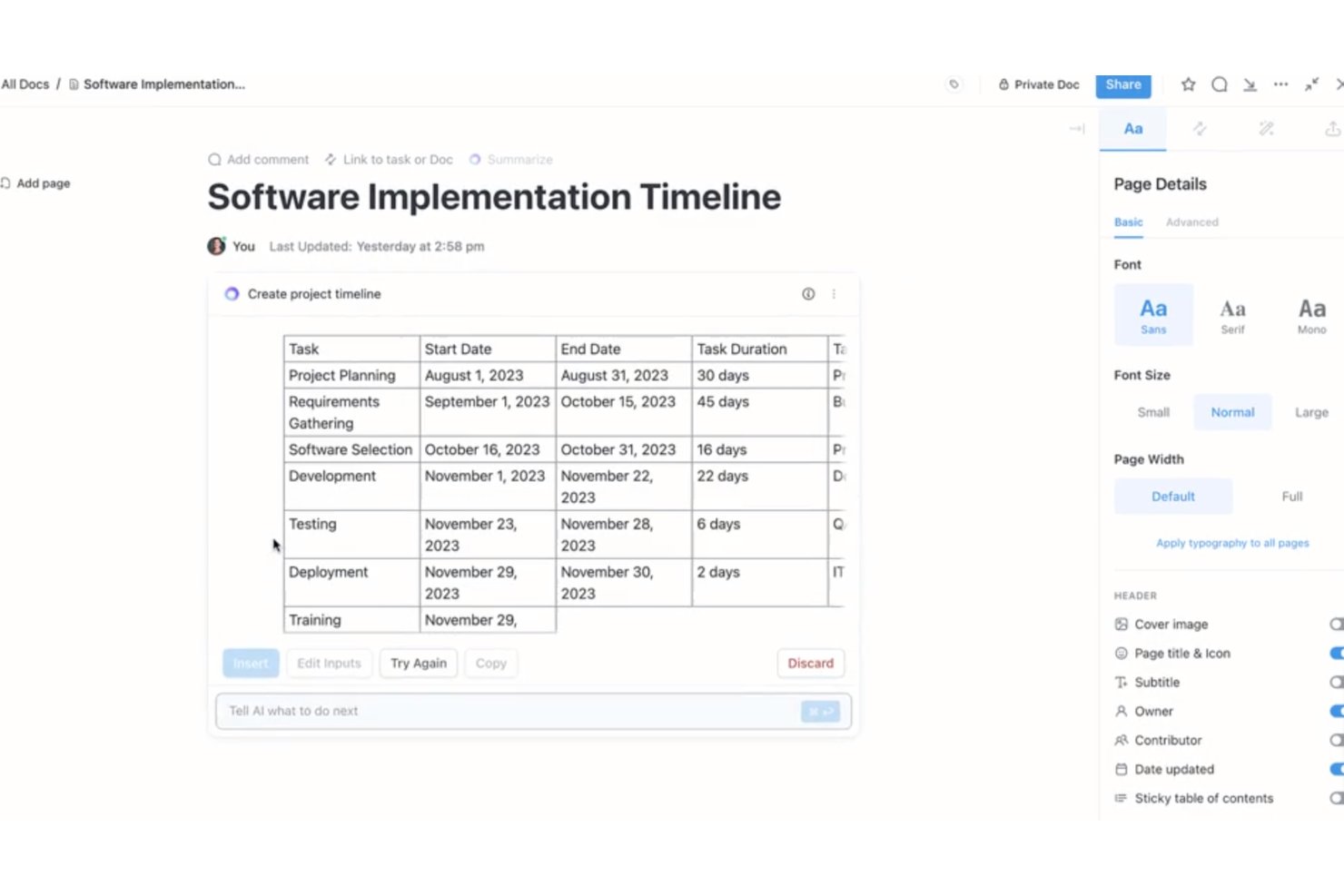Click the Share button

(x=1123, y=84)
